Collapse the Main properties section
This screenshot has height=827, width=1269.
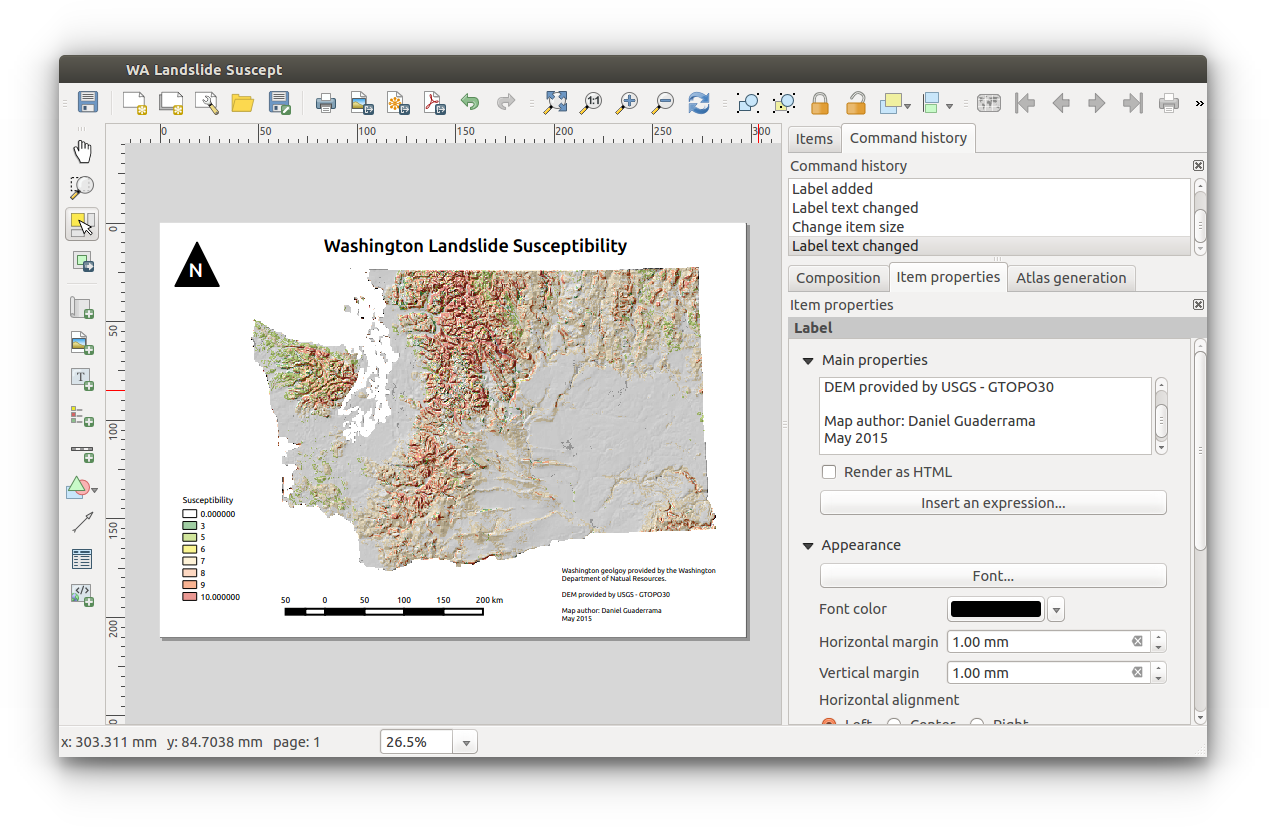coord(808,359)
